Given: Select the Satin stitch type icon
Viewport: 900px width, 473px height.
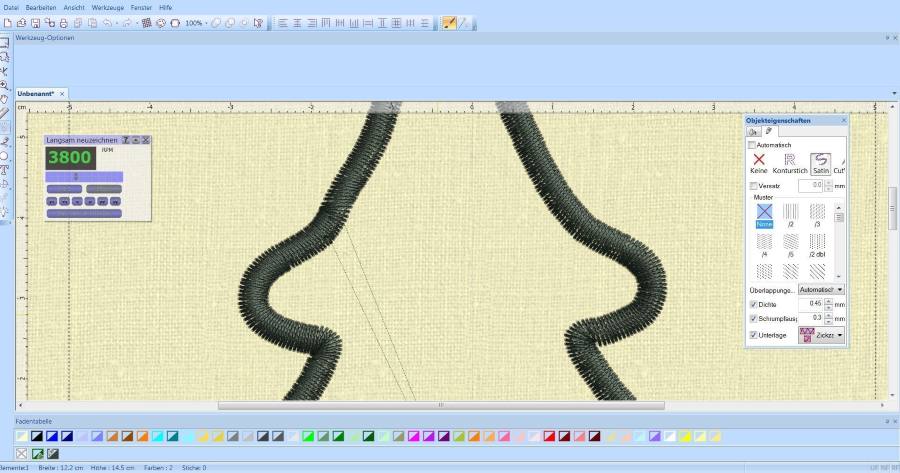Looking at the screenshot, I should click(x=821, y=163).
